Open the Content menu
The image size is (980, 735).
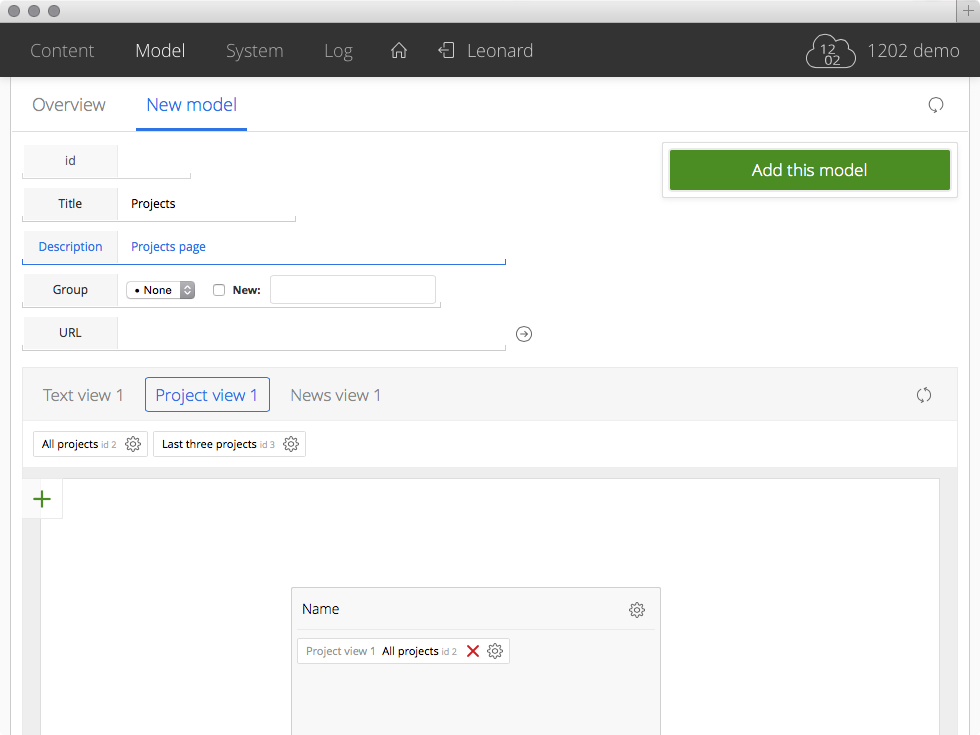point(62,51)
